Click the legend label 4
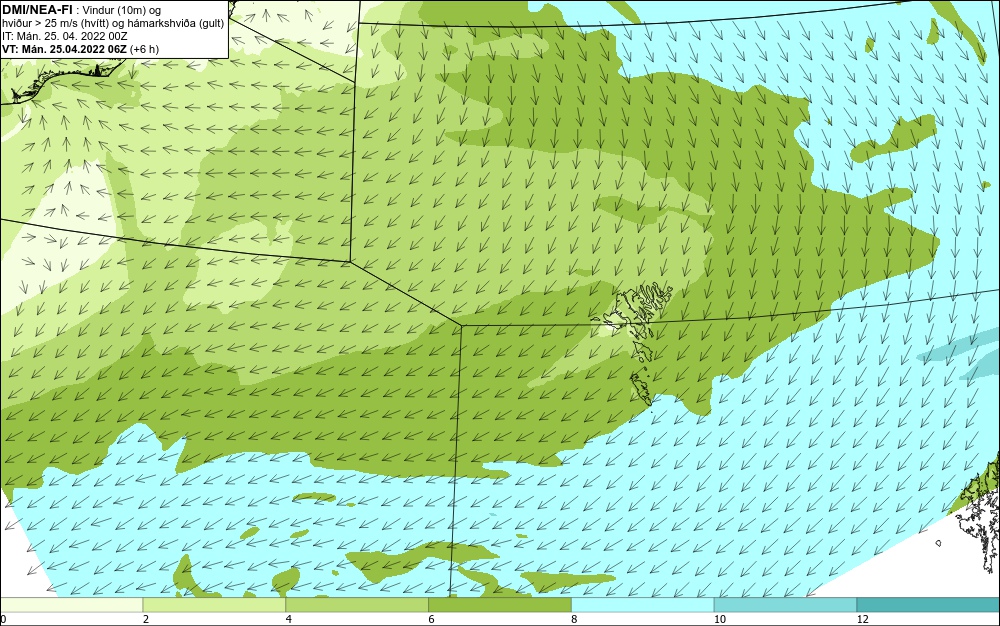 [x=289, y=619]
